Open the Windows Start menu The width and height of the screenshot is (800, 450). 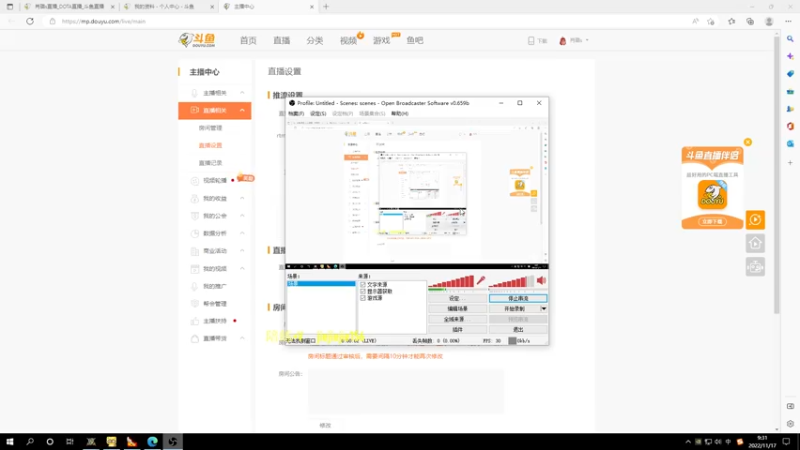pyautogui.click(x=10, y=442)
